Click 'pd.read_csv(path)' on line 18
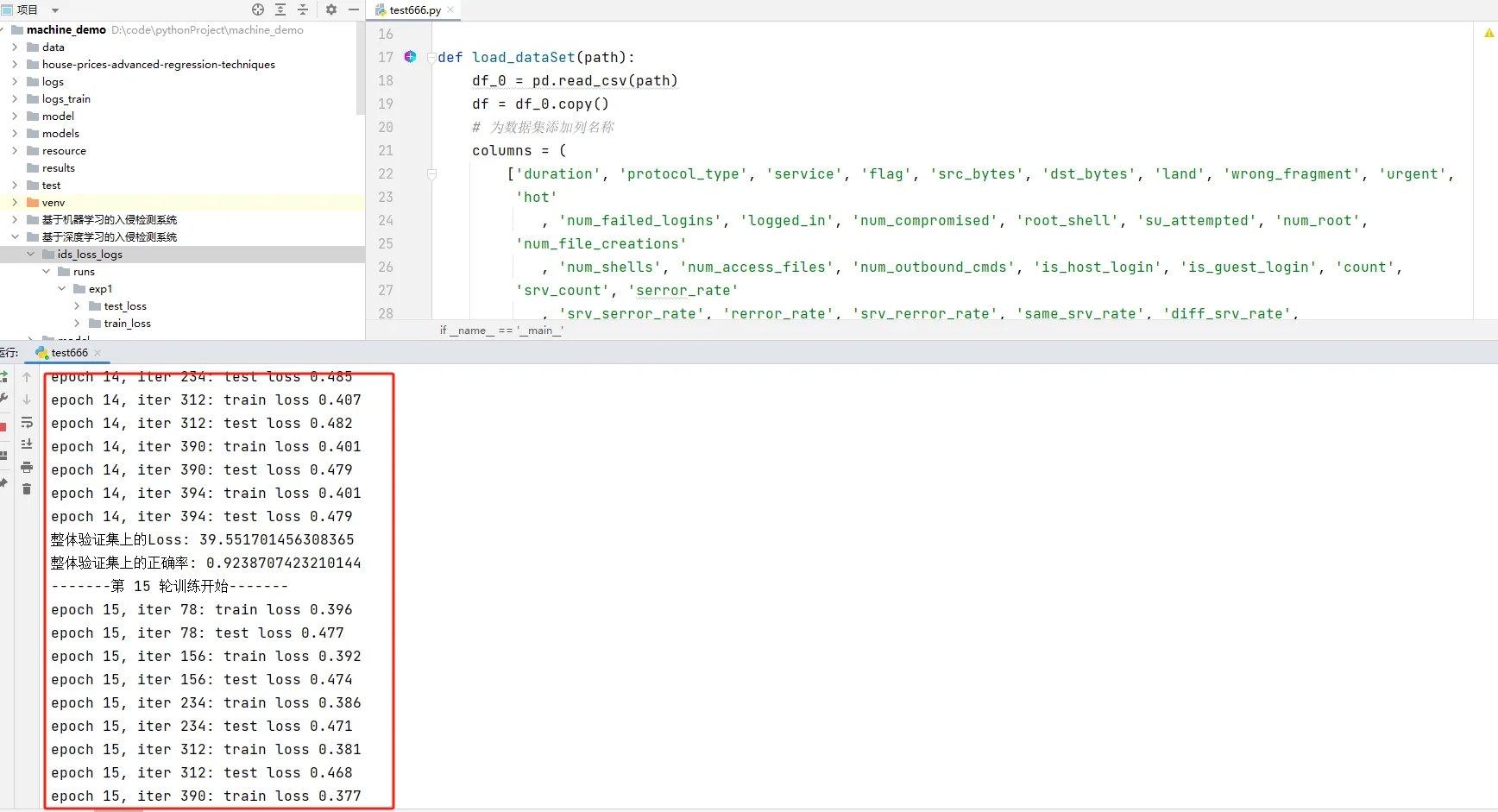Viewport: 1498px width, 812px height. [605, 80]
